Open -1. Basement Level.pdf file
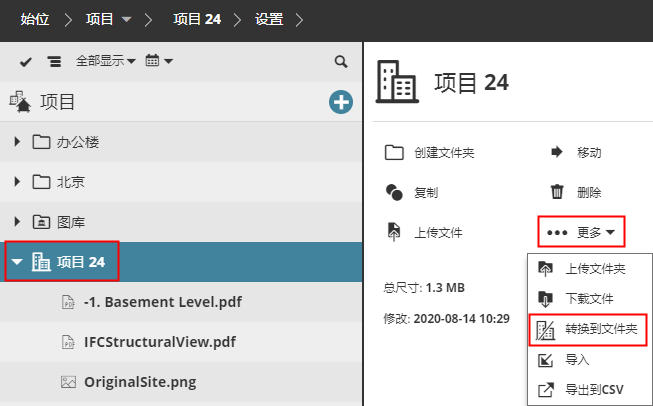This screenshot has width=653, height=406. click(163, 302)
